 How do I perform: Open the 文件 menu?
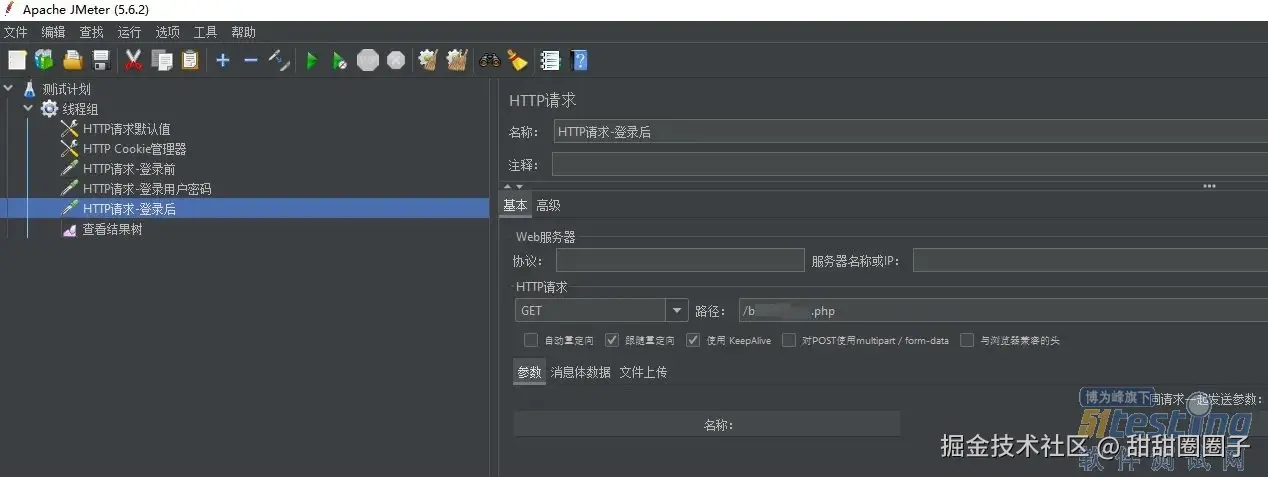pyautogui.click(x=16, y=32)
